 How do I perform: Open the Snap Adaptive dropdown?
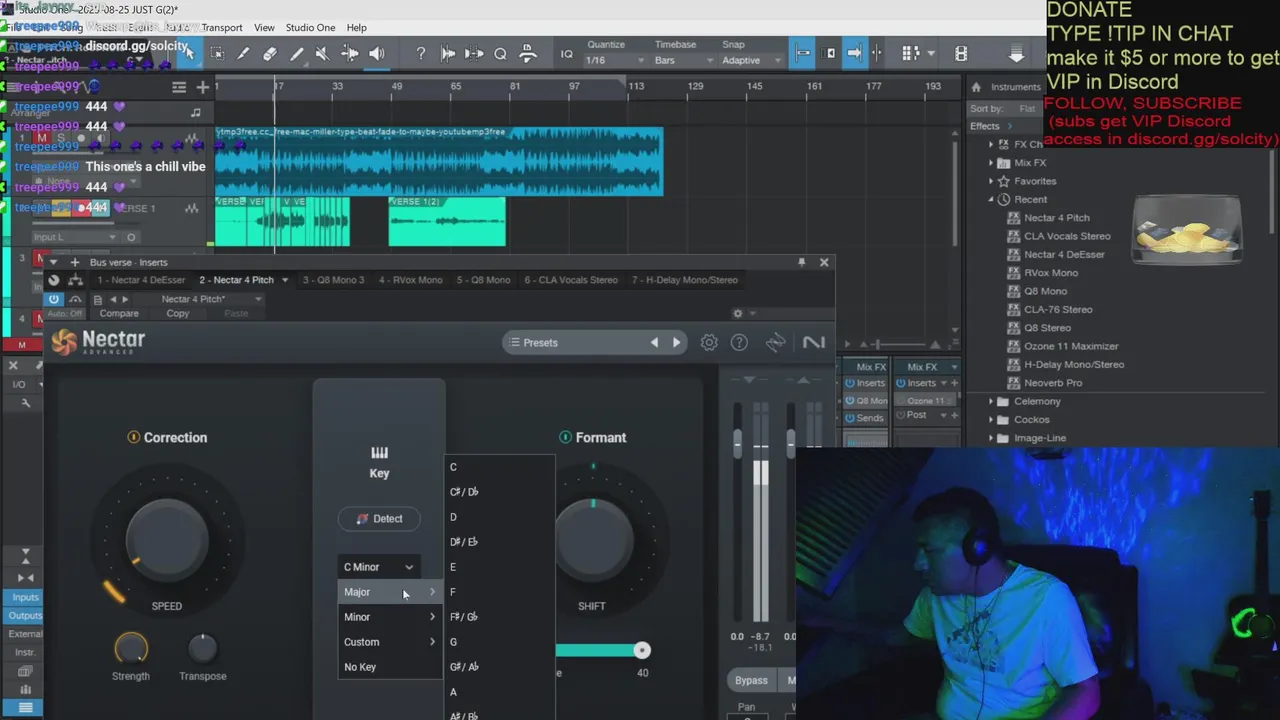[x=752, y=61]
